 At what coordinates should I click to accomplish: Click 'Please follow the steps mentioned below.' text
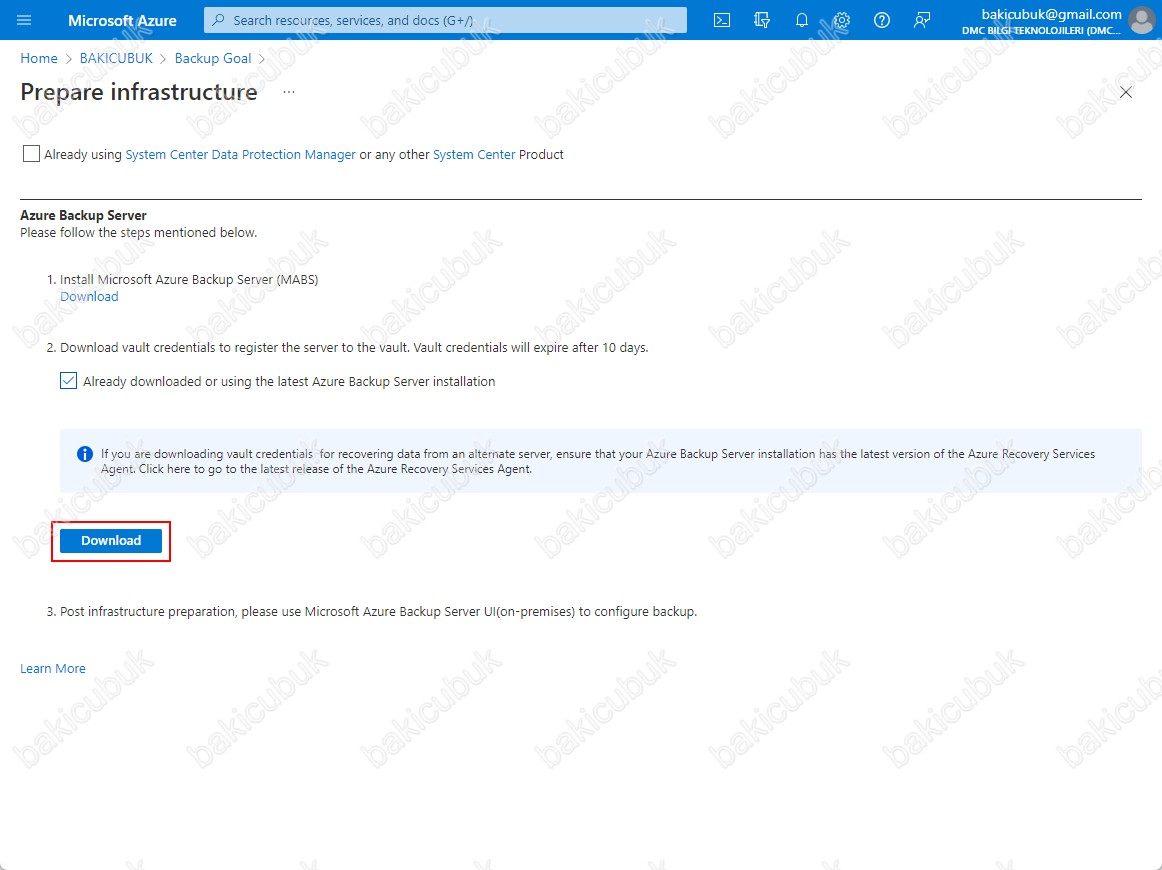(x=139, y=233)
